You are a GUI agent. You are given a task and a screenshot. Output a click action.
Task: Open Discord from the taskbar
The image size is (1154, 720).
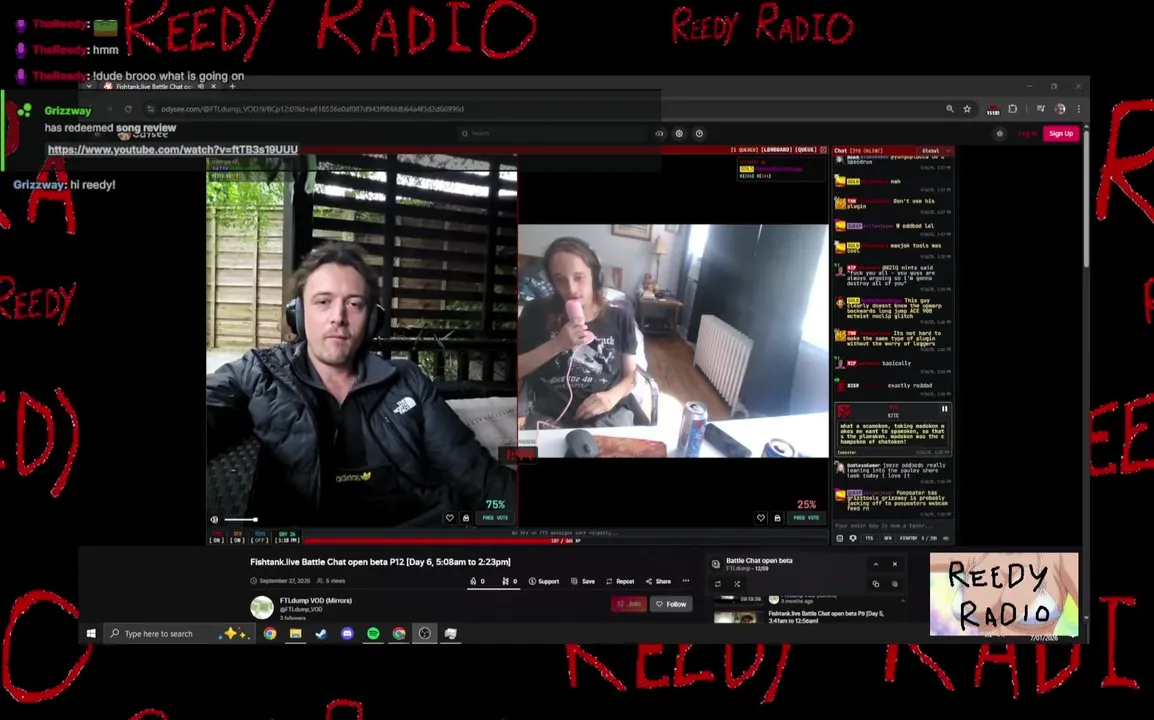coord(347,633)
